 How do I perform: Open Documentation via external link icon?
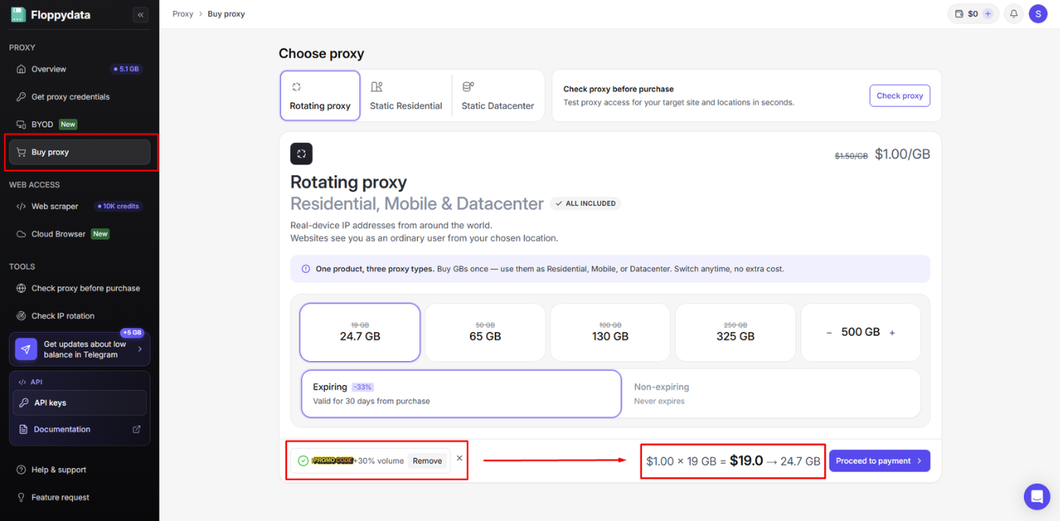137,429
